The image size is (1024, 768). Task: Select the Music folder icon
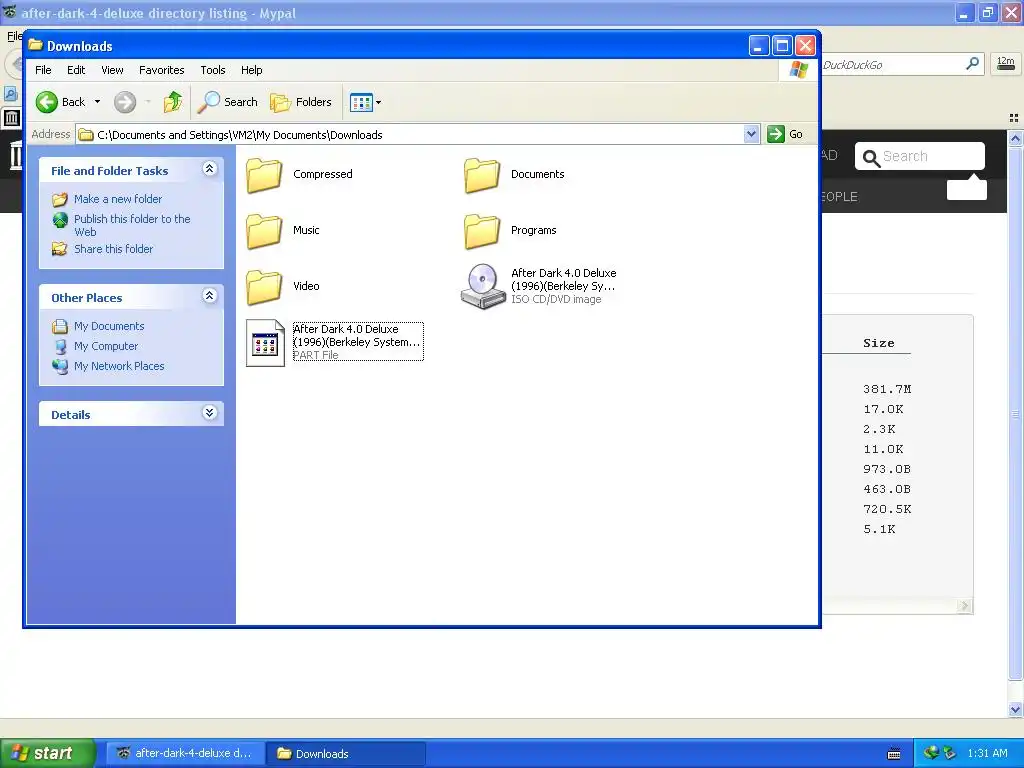(x=264, y=231)
